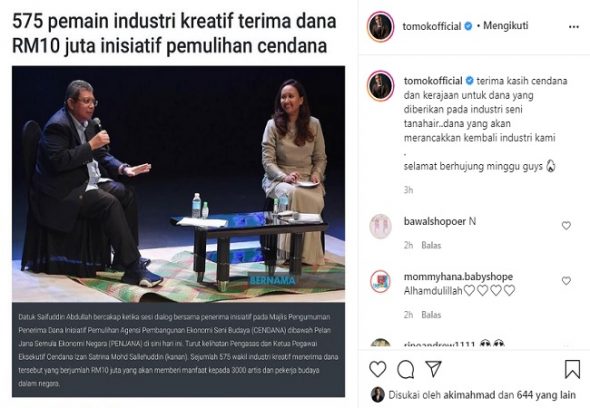Click the Mengikuti following button
This screenshot has width=590, height=408.
tap(506, 26)
